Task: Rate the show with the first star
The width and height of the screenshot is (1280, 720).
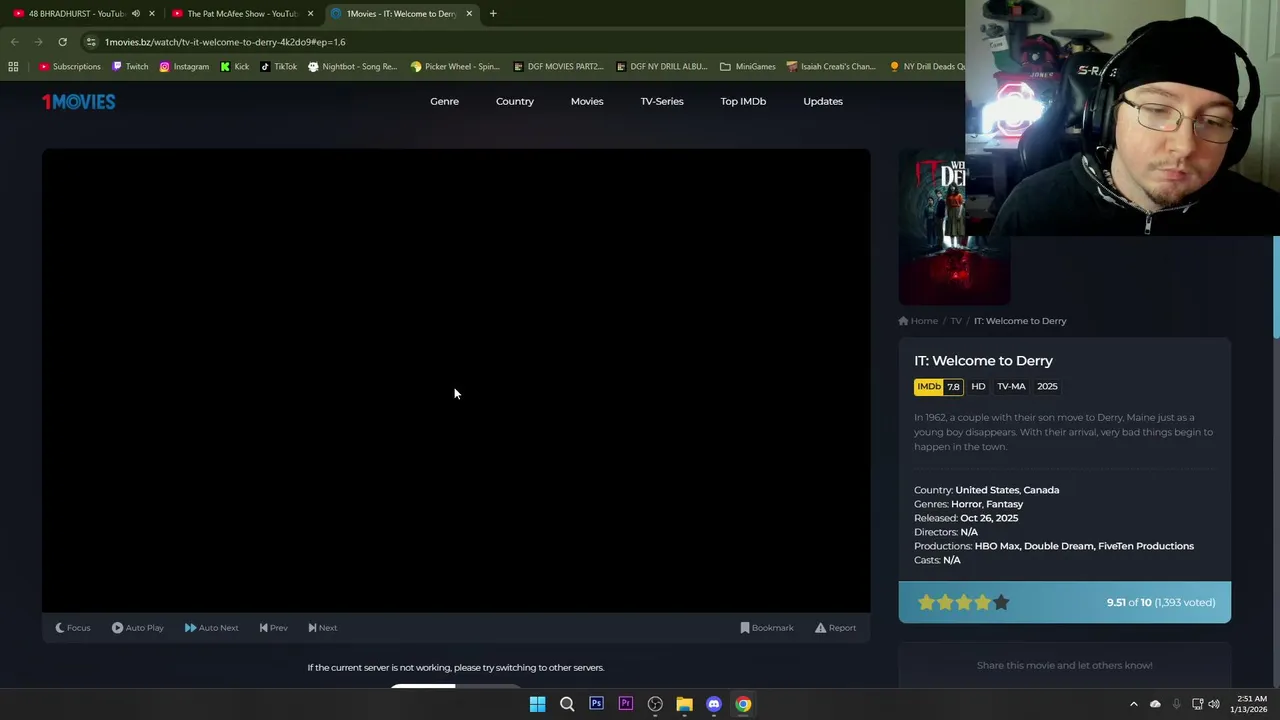Action: coord(926,602)
